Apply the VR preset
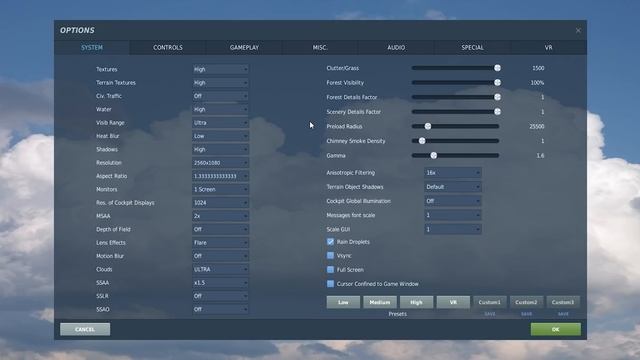 click(453, 302)
